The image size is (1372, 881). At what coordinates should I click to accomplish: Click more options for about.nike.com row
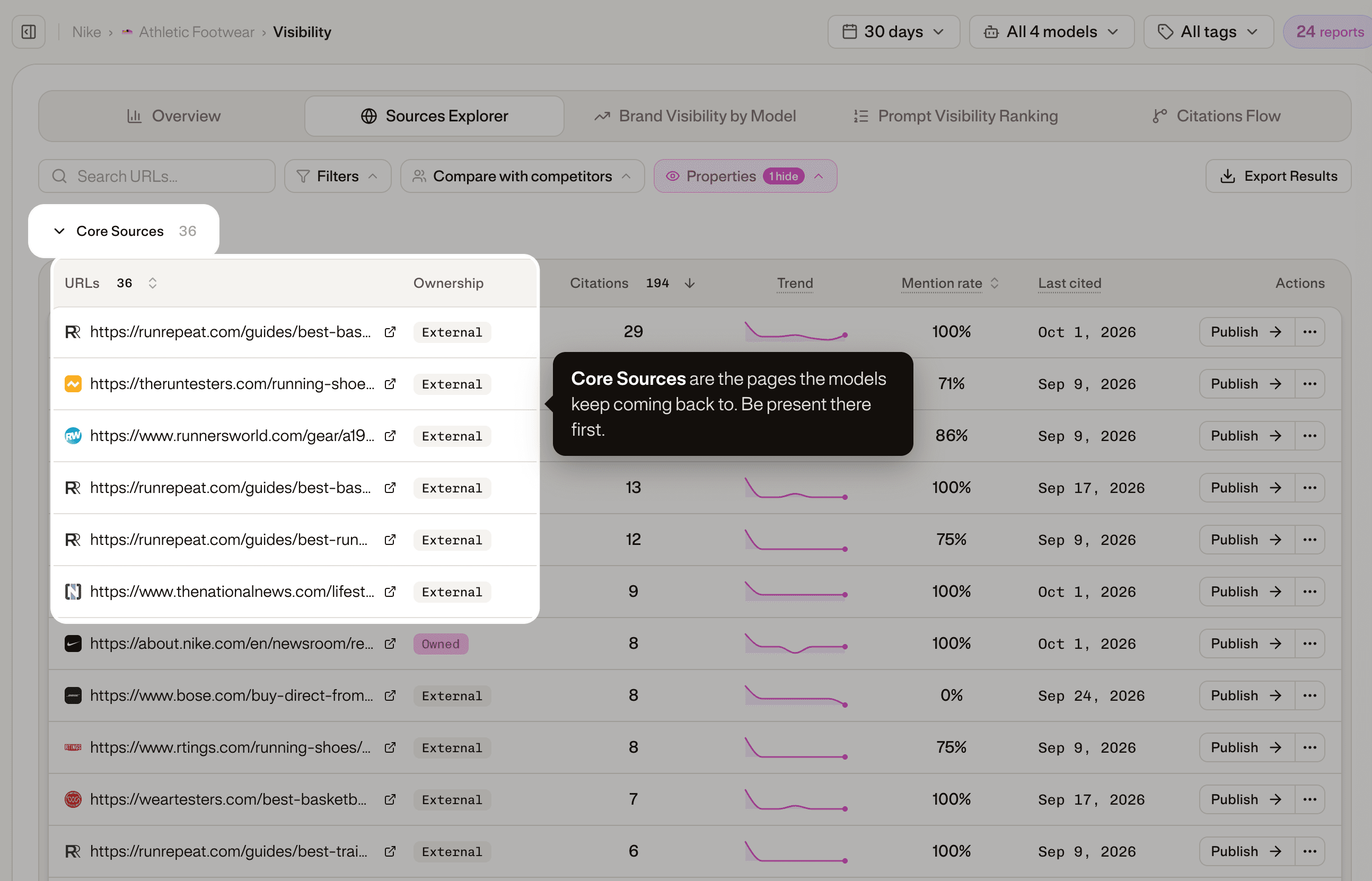point(1309,644)
